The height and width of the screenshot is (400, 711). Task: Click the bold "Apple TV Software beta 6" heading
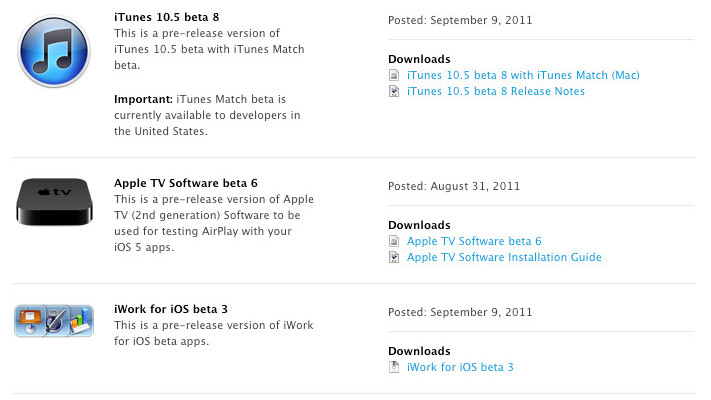coord(186,183)
